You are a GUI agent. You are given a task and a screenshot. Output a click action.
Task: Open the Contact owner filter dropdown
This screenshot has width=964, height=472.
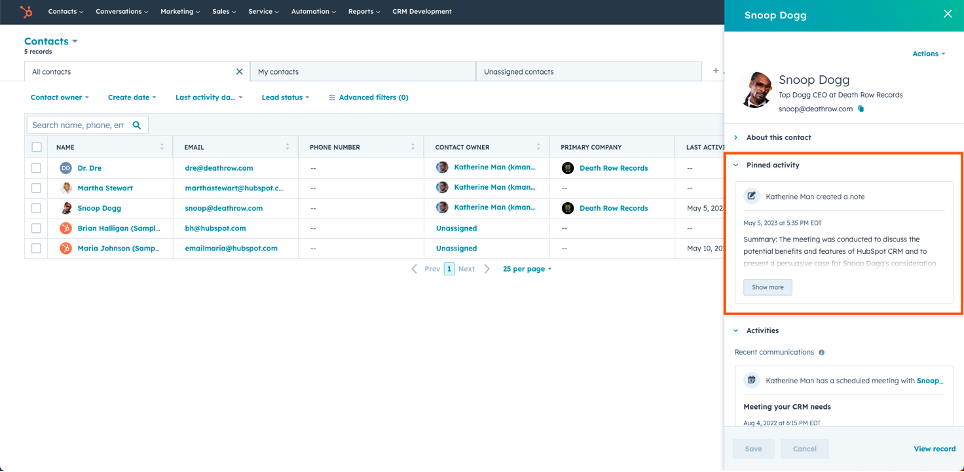[60, 98]
